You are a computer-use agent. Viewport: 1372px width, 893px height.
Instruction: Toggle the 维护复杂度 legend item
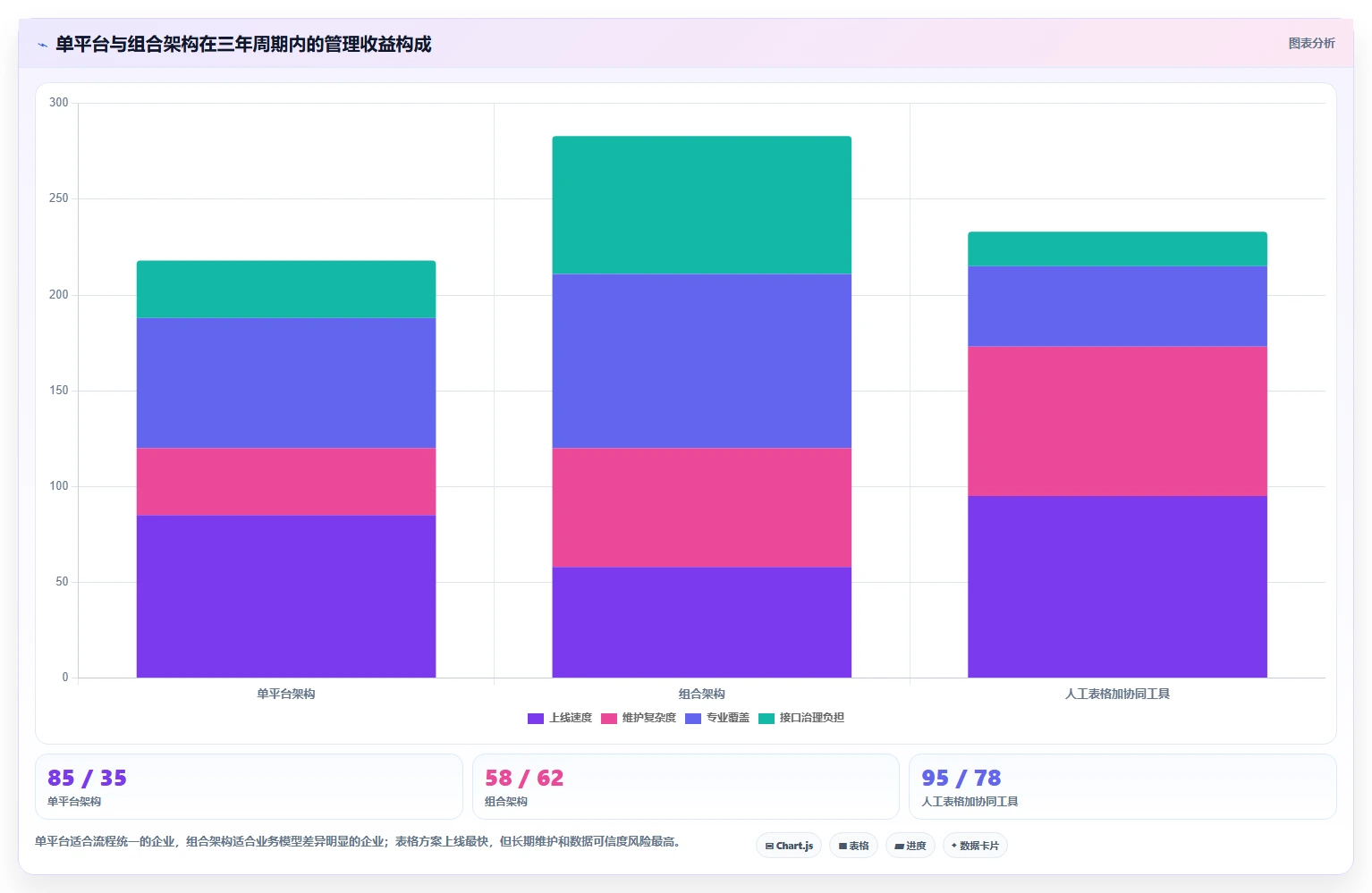[x=639, y=718]
